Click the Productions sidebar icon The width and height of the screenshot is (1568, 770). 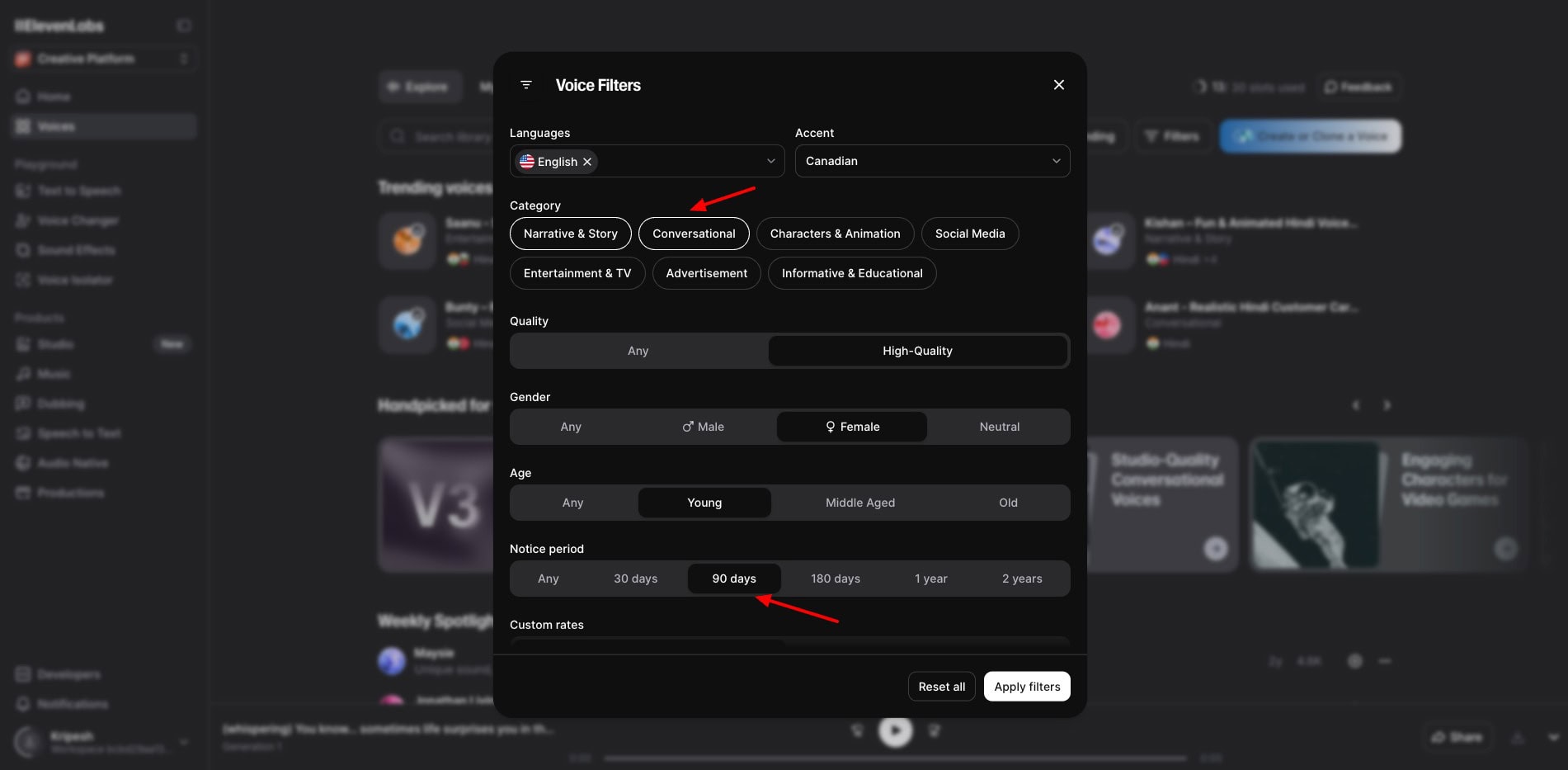[x=23, y=493]
